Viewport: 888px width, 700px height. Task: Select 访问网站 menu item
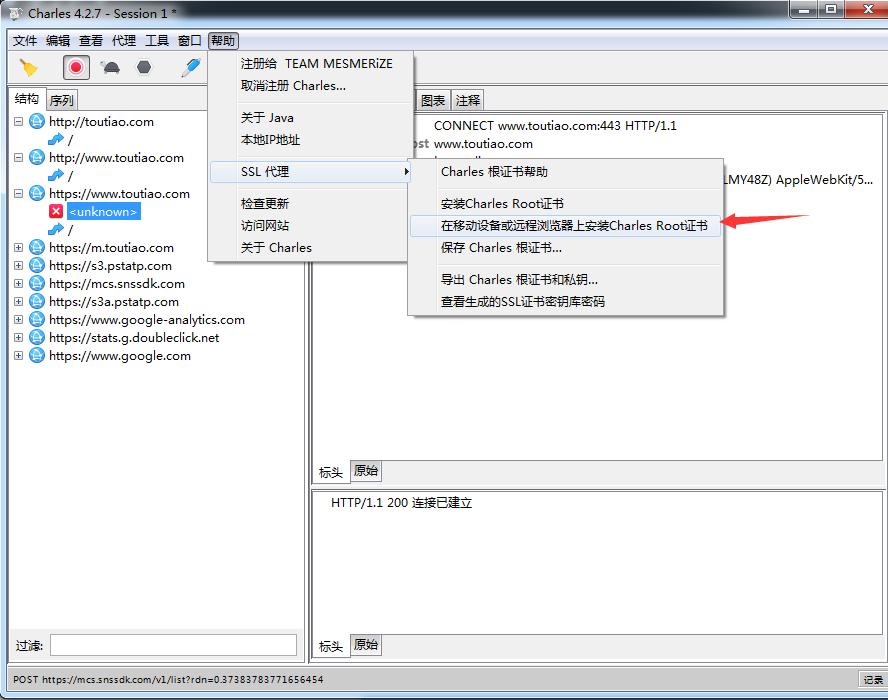(309, 225)
